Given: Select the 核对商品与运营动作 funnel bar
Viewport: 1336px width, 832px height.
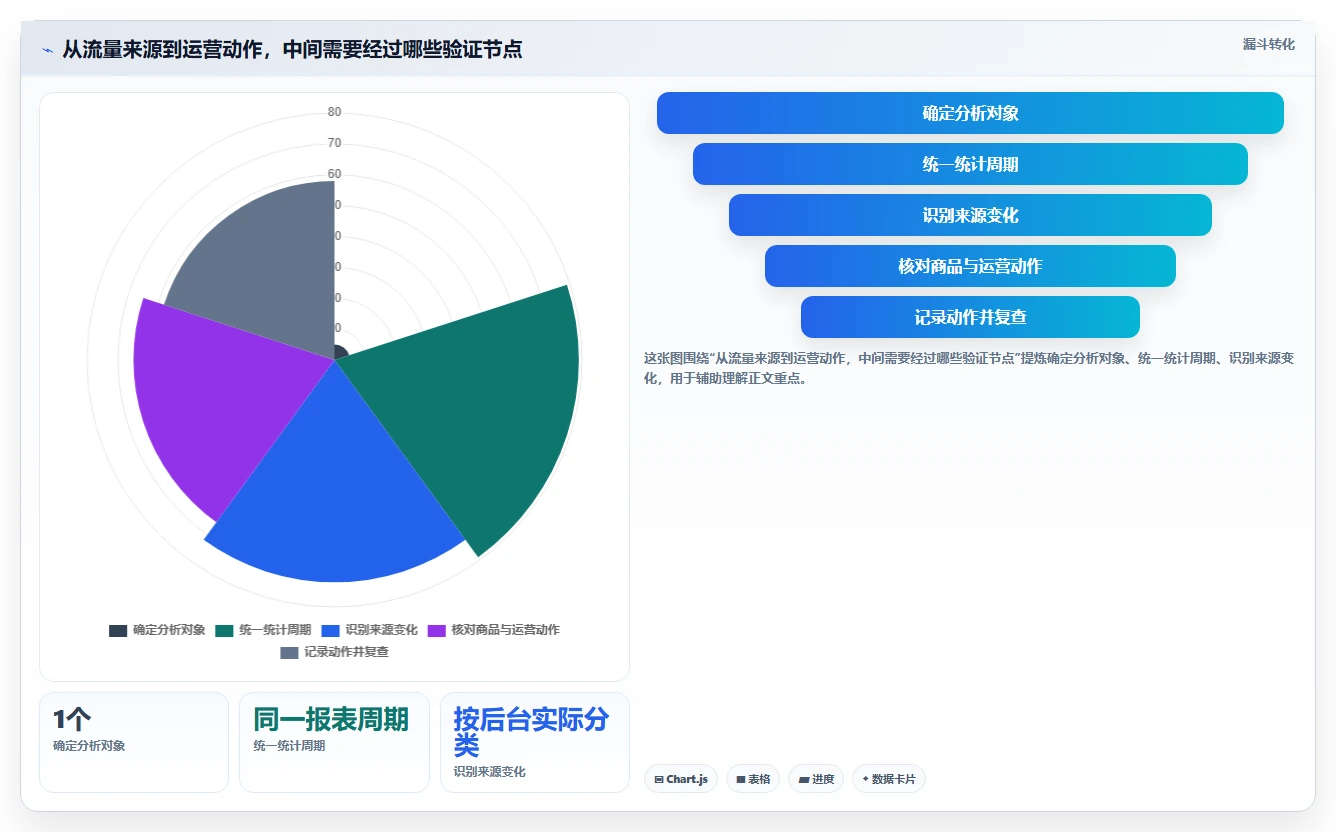Looking at the screenshot, I should tap(970, 266).
